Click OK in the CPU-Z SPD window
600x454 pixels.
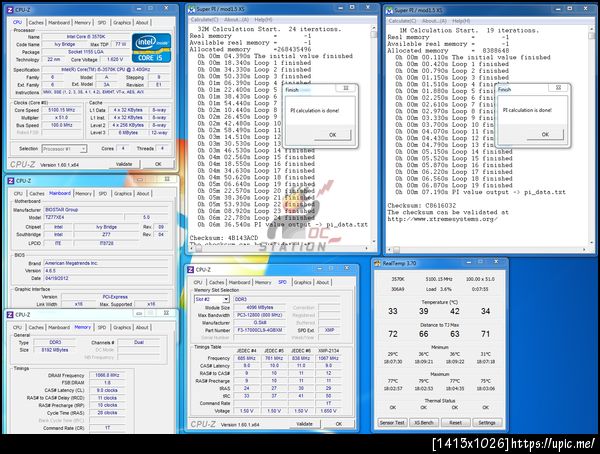click(x=339, y=424)
